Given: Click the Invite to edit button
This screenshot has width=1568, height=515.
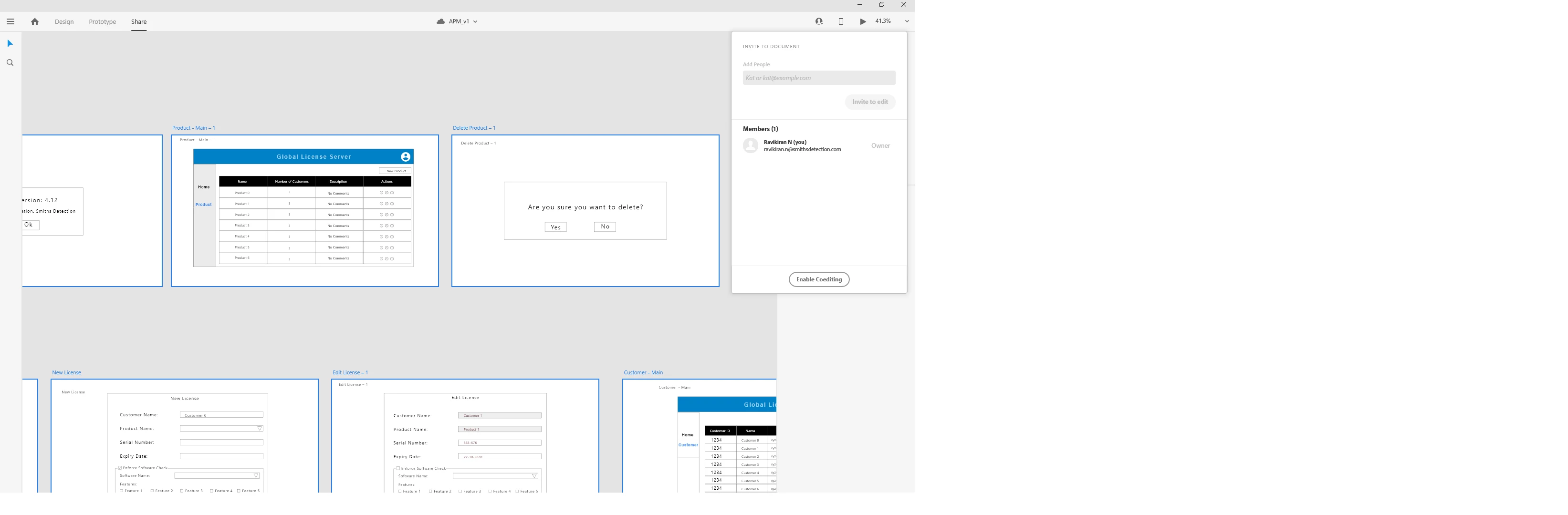Looking at the screenshot, I should point(869,102).
